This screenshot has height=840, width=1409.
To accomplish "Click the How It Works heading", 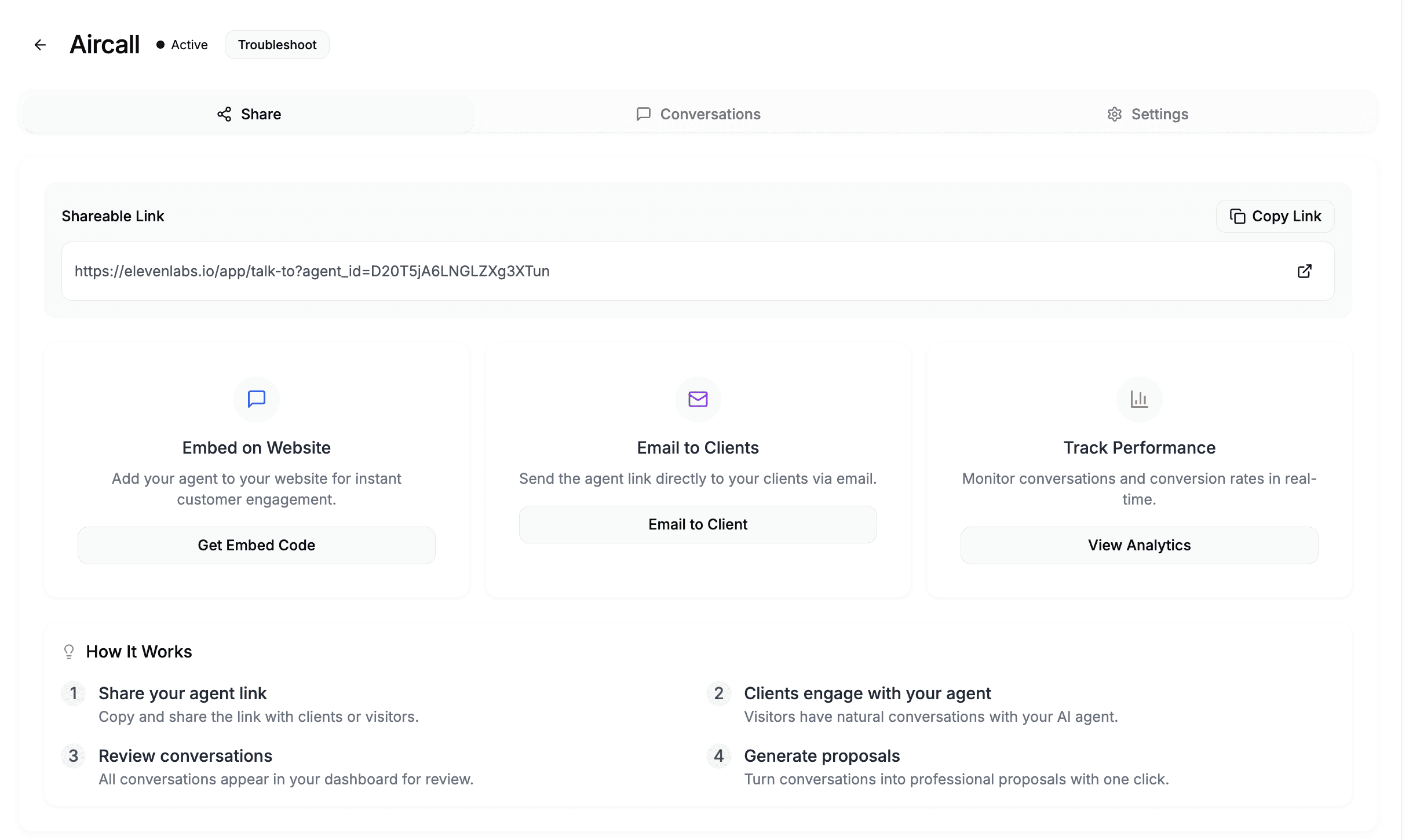I will [139, 652].
